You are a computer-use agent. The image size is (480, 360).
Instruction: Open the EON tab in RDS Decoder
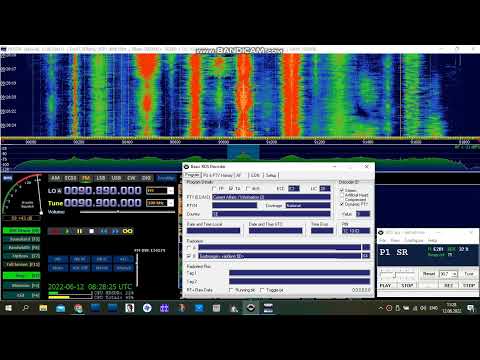click(x=255, y=175)
